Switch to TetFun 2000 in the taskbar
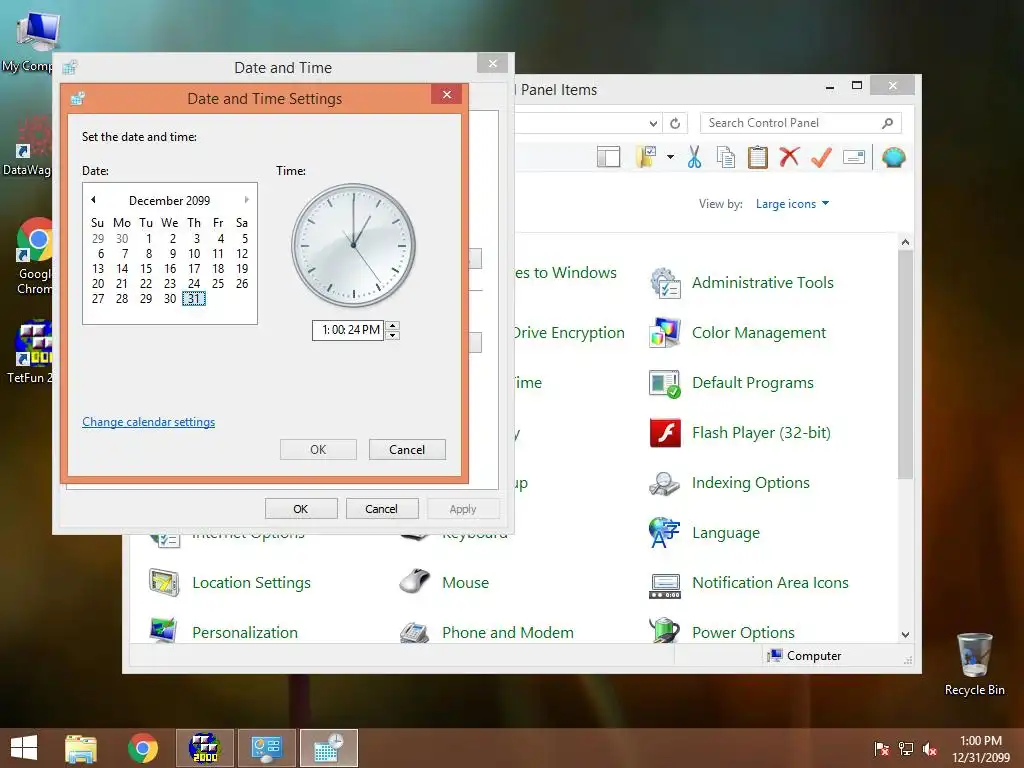This screenshot has height=768, width=1024. (x=204, y=748)
